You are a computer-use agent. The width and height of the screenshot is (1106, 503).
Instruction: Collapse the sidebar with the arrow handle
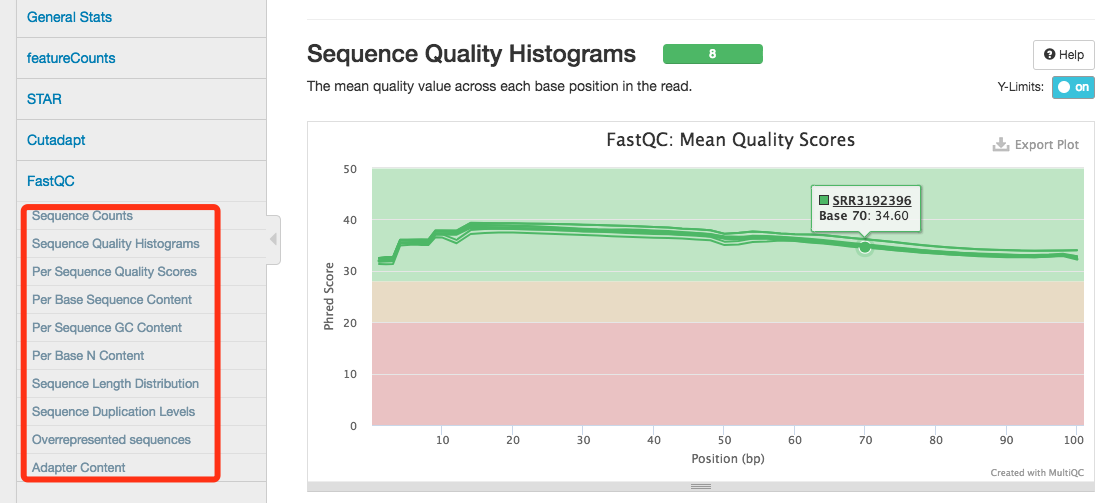coord(273,240)
